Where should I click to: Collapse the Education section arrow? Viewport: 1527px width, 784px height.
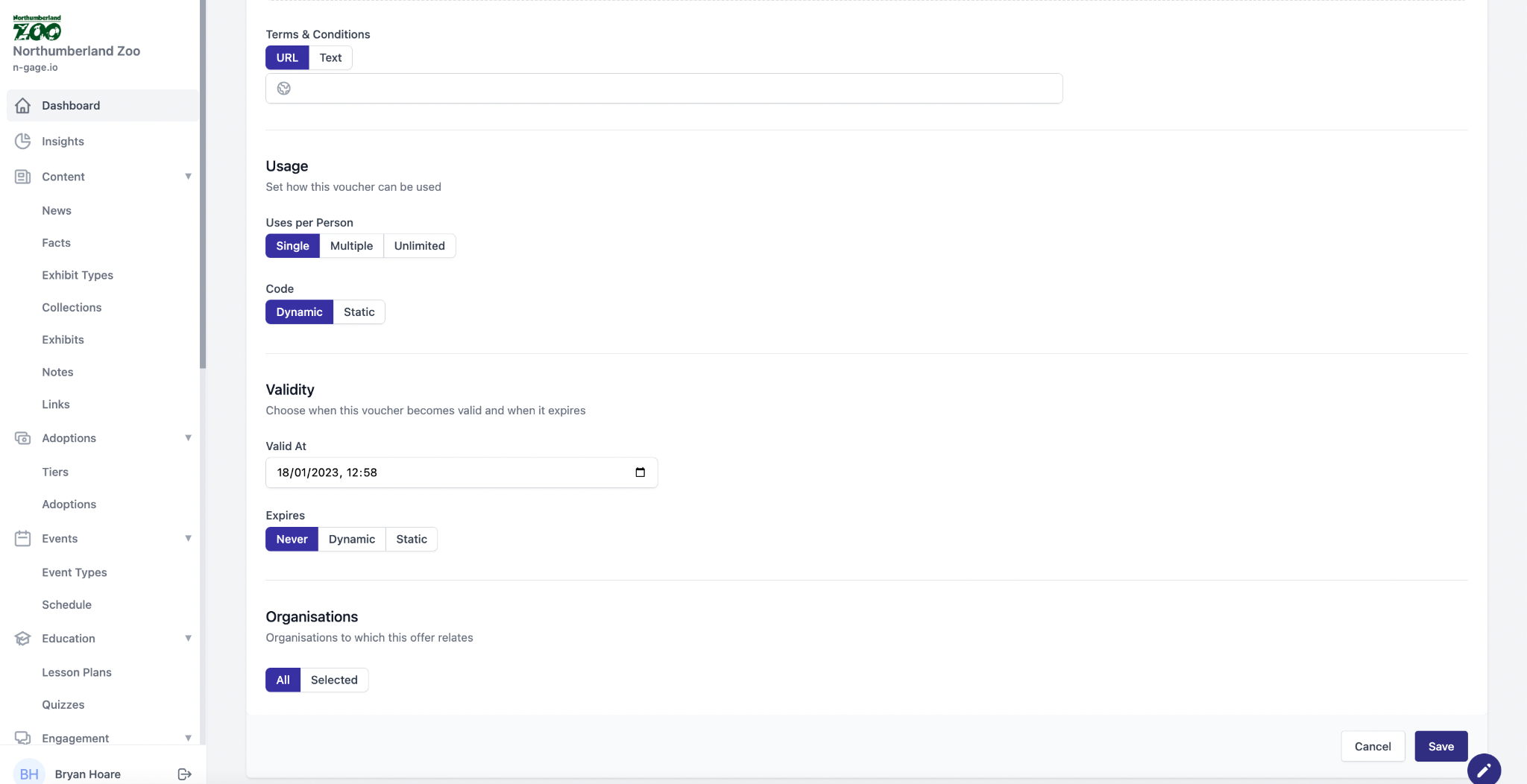188,639
